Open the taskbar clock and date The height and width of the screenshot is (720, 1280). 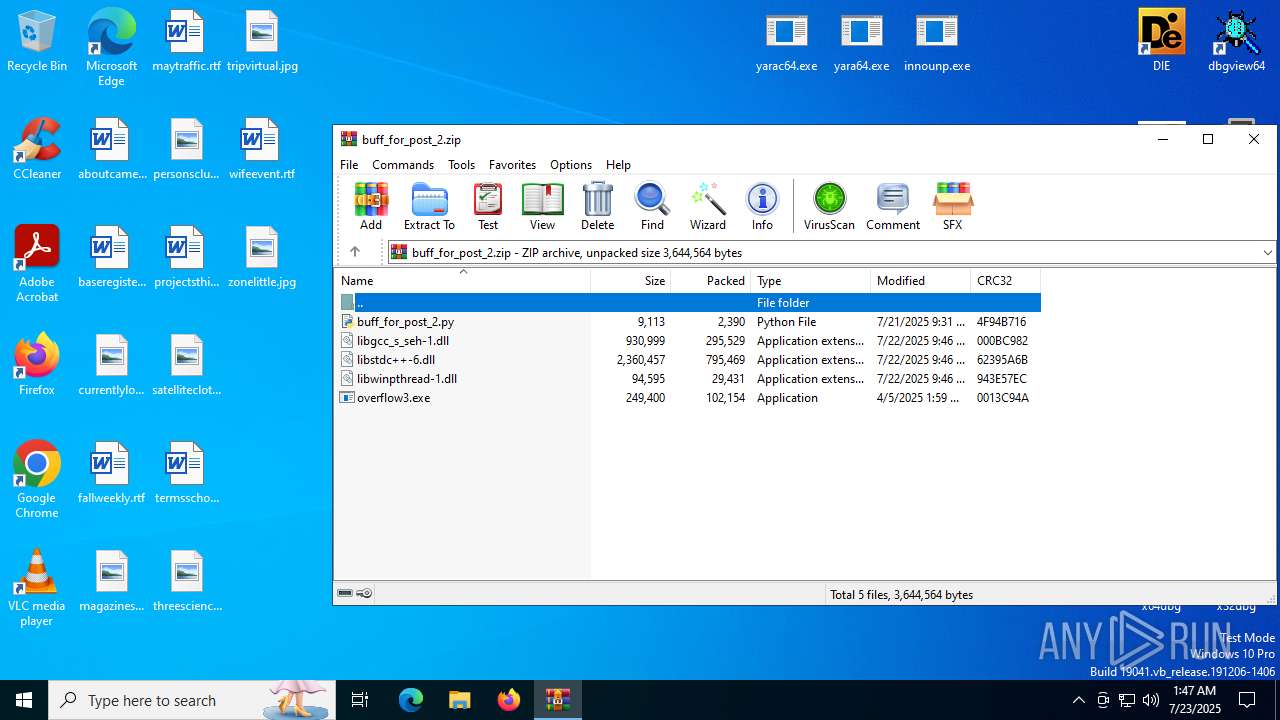click(1194, 700)
